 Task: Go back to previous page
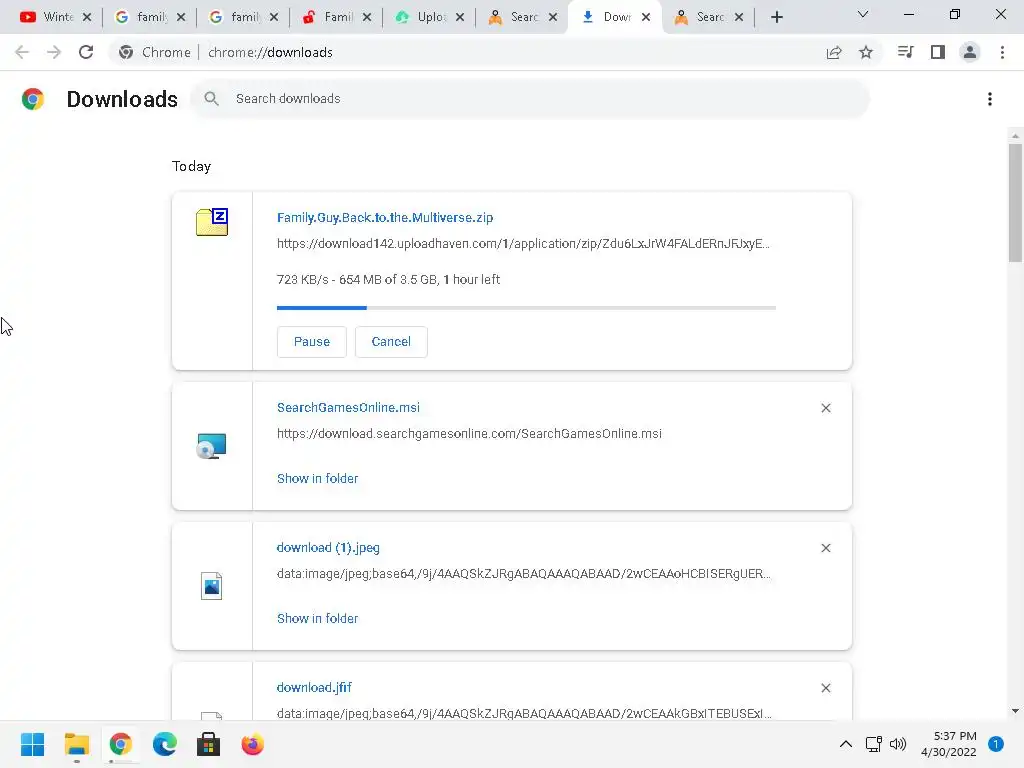coord(22,52)
